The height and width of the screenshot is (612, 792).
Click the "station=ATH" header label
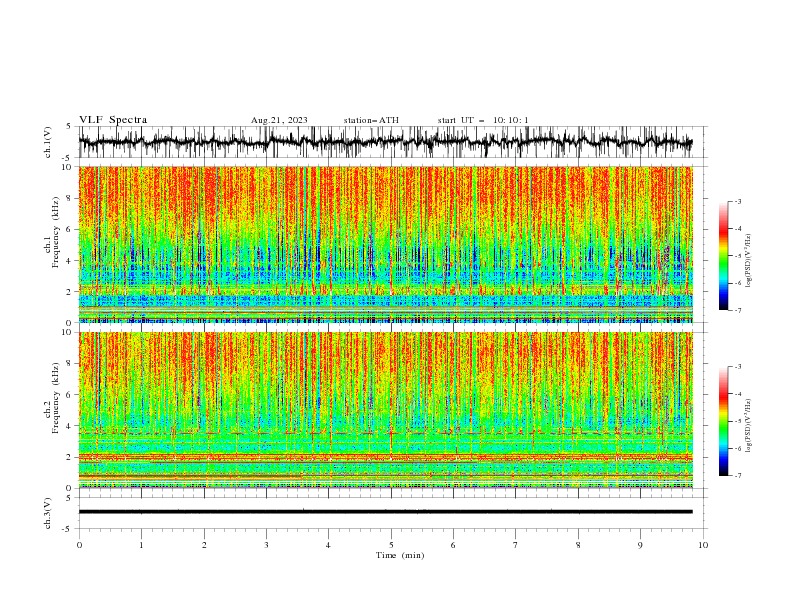[x=371, y=120]
